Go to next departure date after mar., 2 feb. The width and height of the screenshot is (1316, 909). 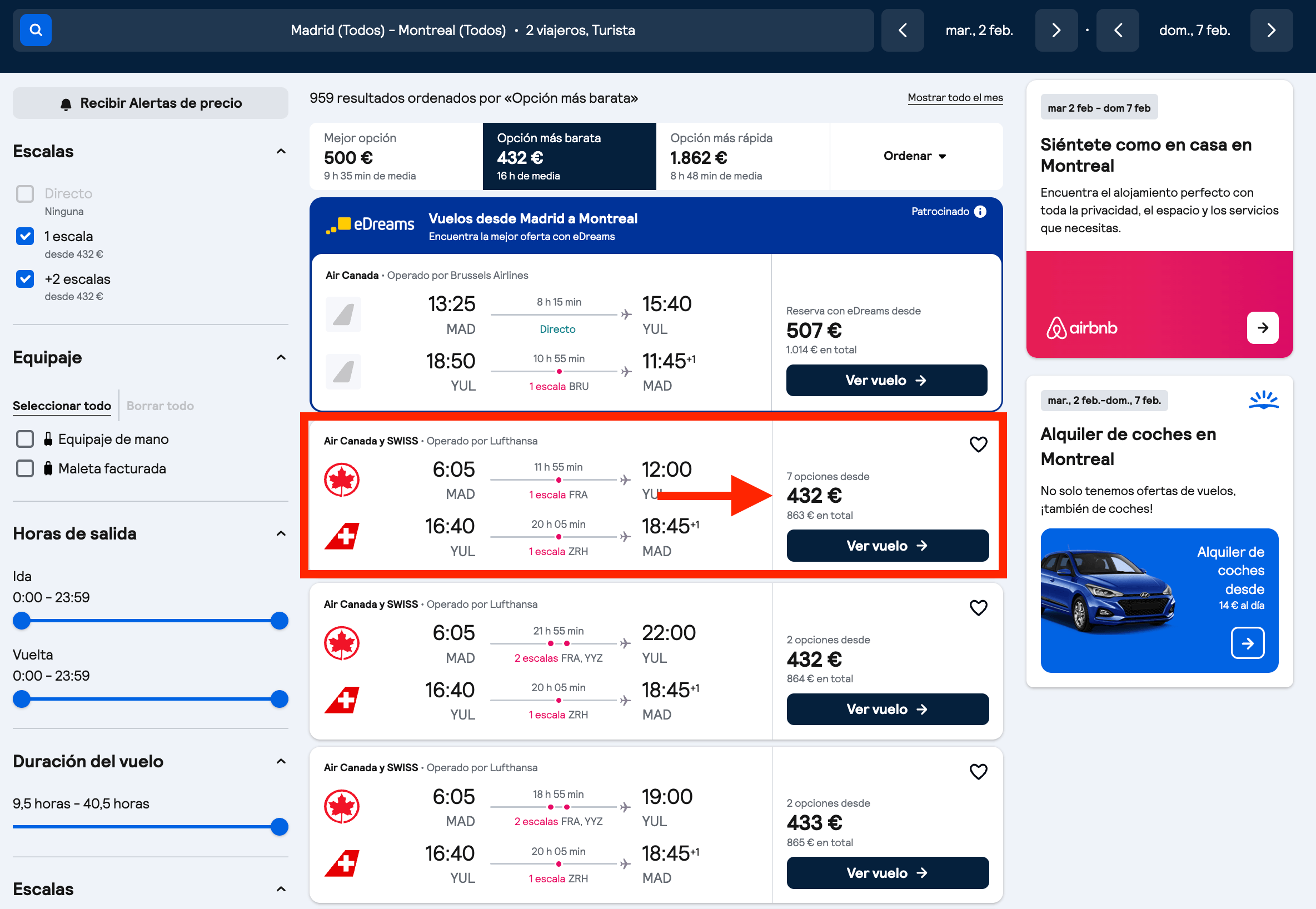tap(1056, 30)
